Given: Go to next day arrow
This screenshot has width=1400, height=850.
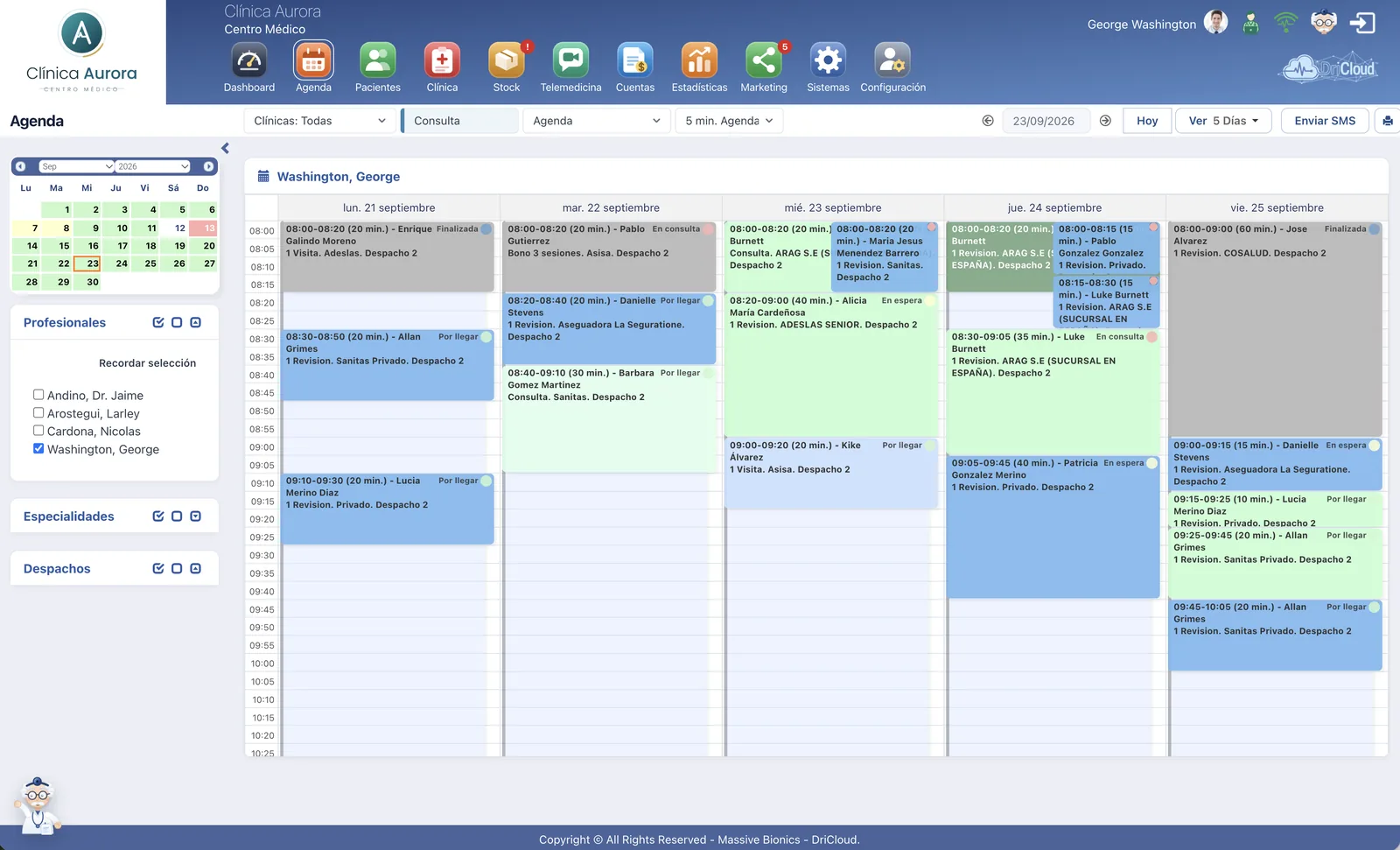Looking at the screenshot, I should point(1105,121).
